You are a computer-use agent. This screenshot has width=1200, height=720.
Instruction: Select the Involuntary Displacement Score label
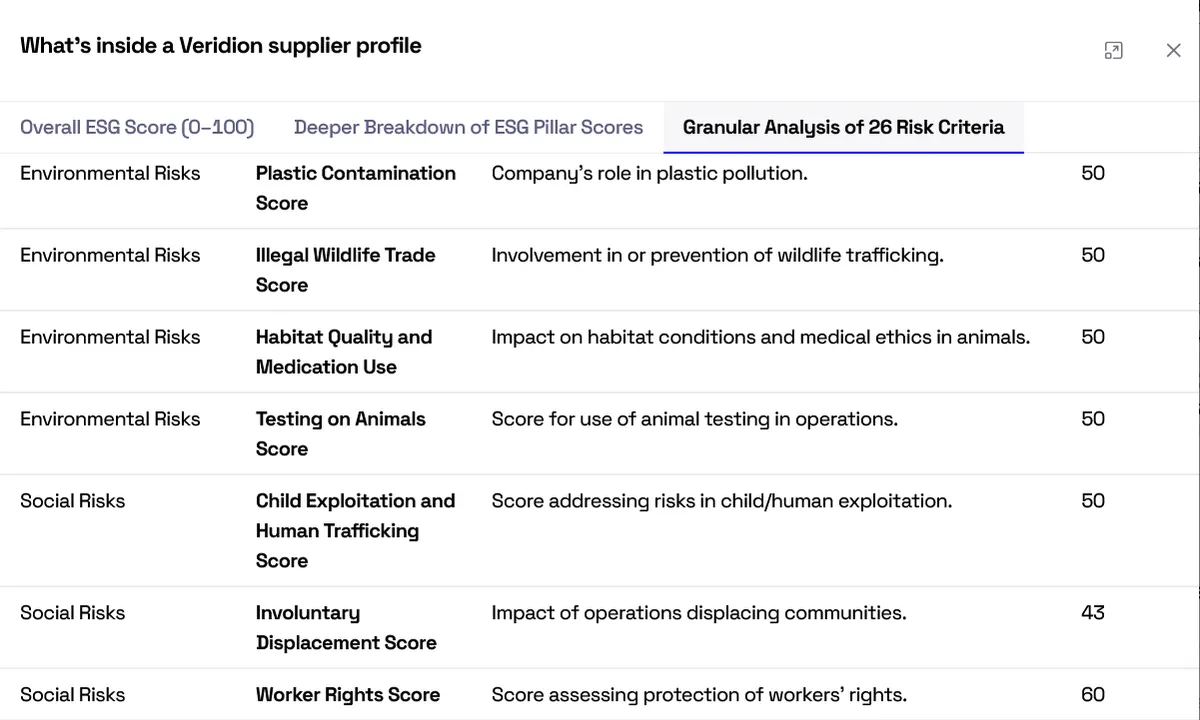click(x=346, y=628)
